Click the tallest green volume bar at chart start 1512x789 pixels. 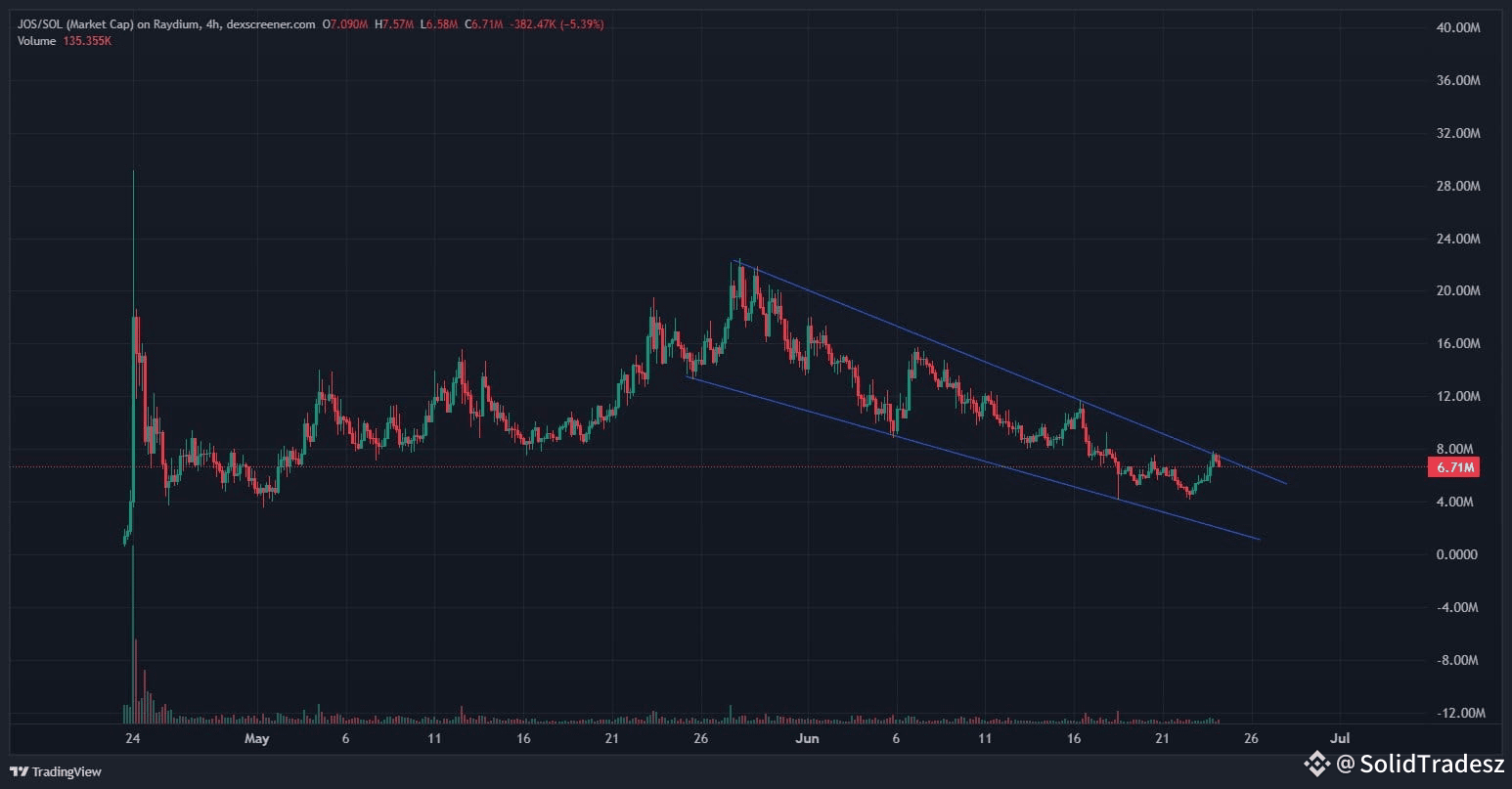(x=133, y=635)
